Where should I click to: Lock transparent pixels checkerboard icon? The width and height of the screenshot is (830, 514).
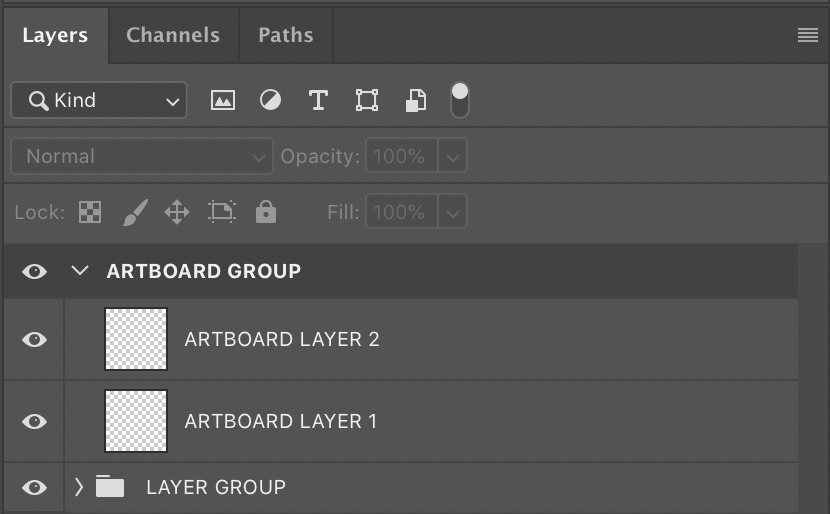pyautogui.click(x=90, y=212)
